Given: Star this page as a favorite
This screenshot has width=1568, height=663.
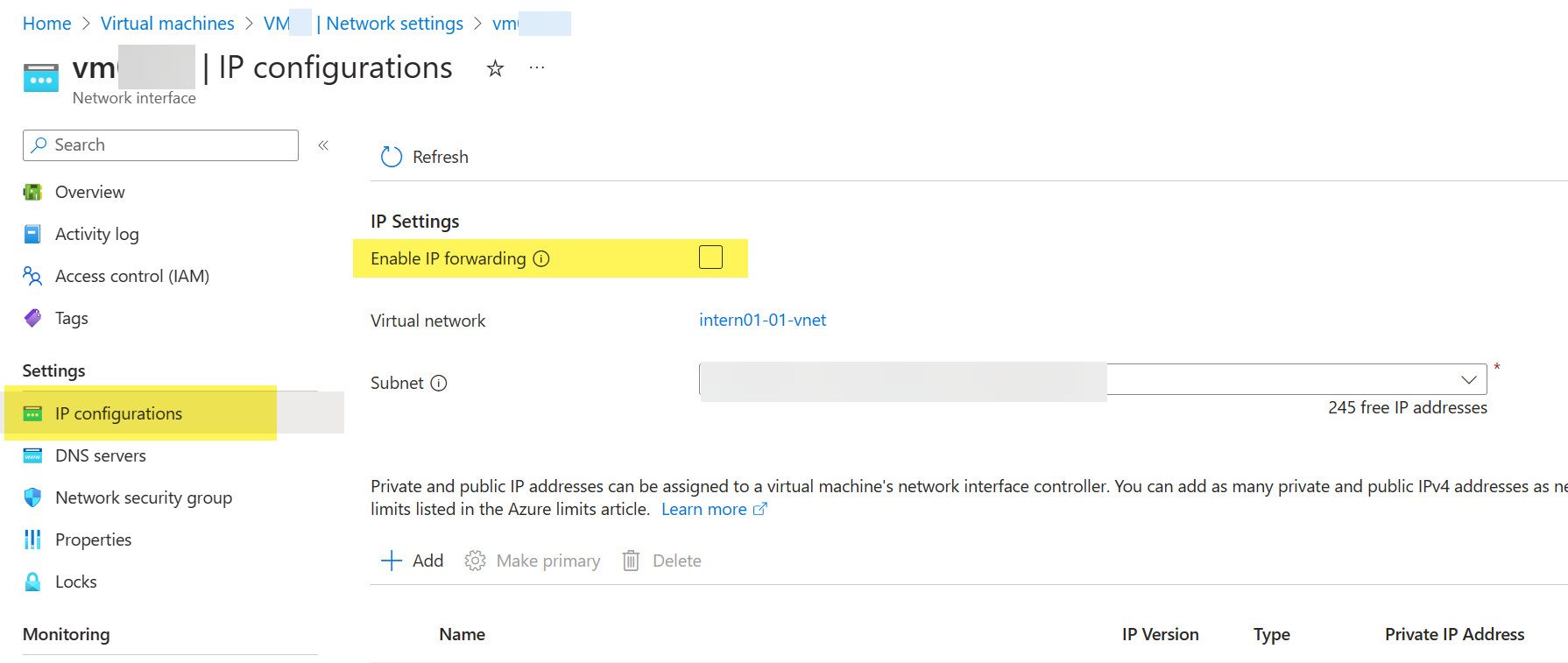Looking at the screenshot, I should tap(495, 67).
